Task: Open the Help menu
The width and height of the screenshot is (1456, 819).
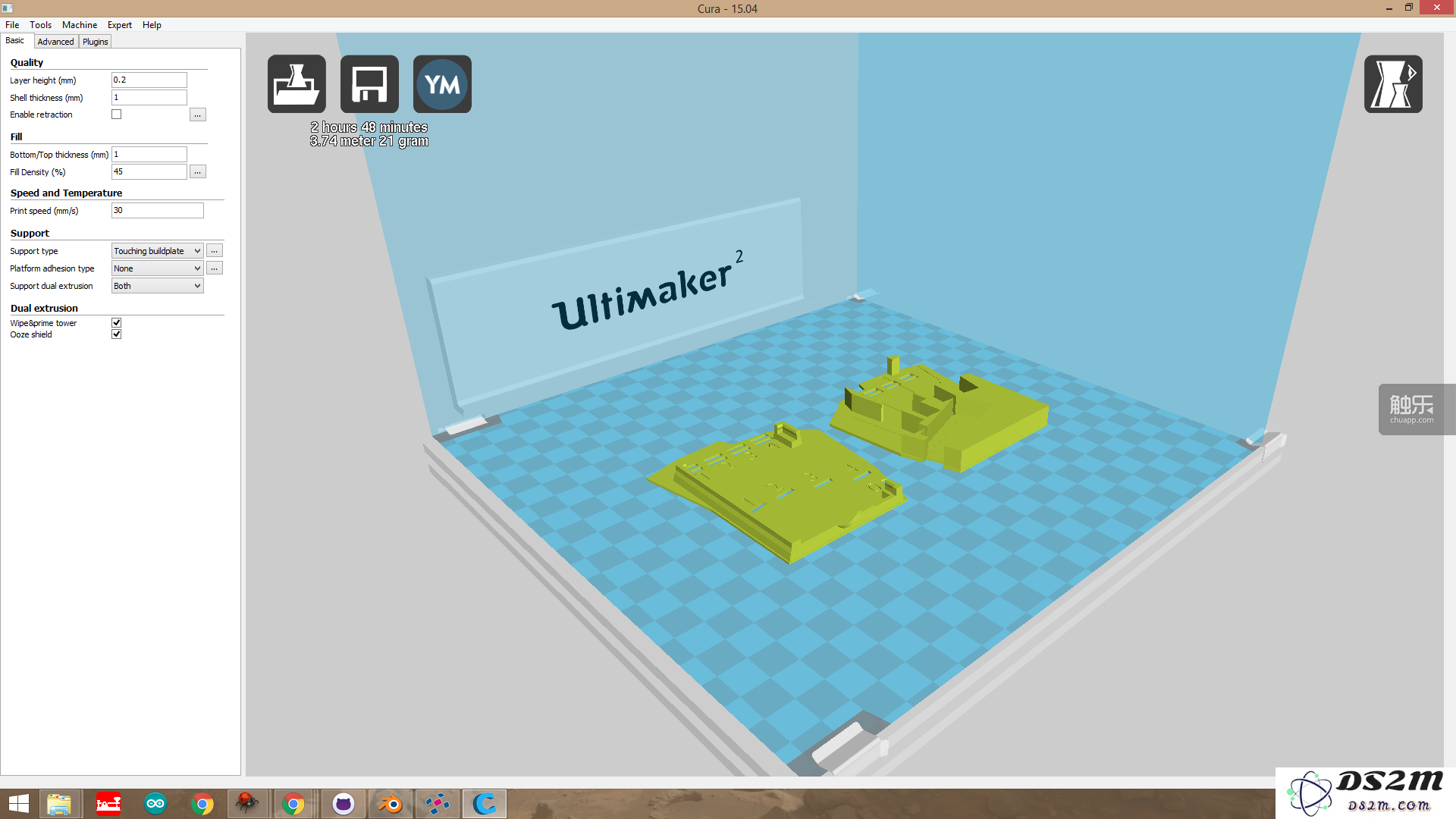Action: (152, 25)
